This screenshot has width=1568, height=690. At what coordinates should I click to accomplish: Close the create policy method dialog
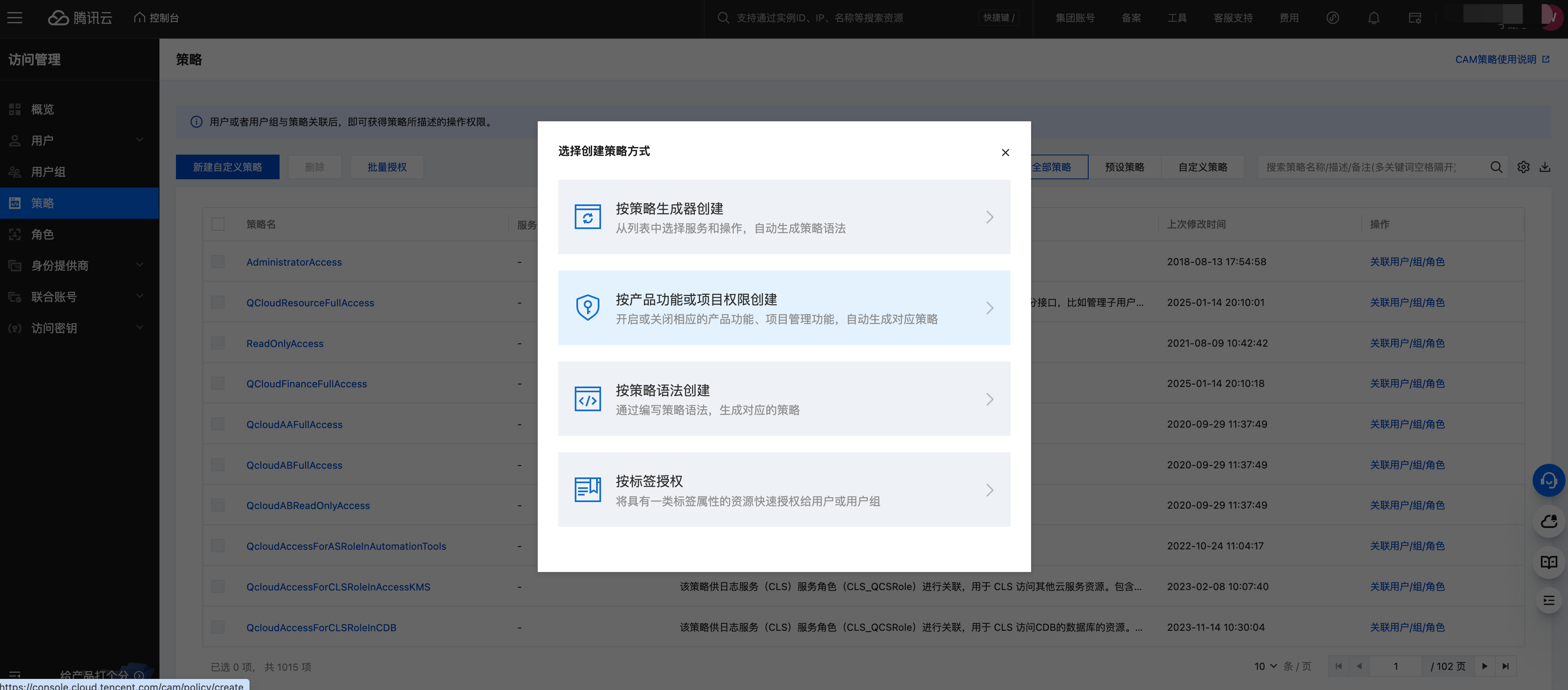1006,152
